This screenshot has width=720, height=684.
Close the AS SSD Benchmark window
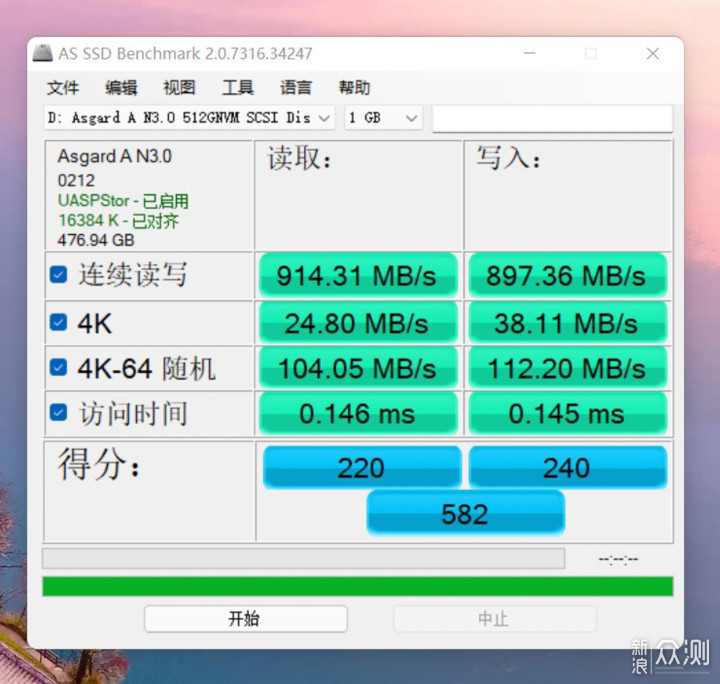tap(652, 53)
